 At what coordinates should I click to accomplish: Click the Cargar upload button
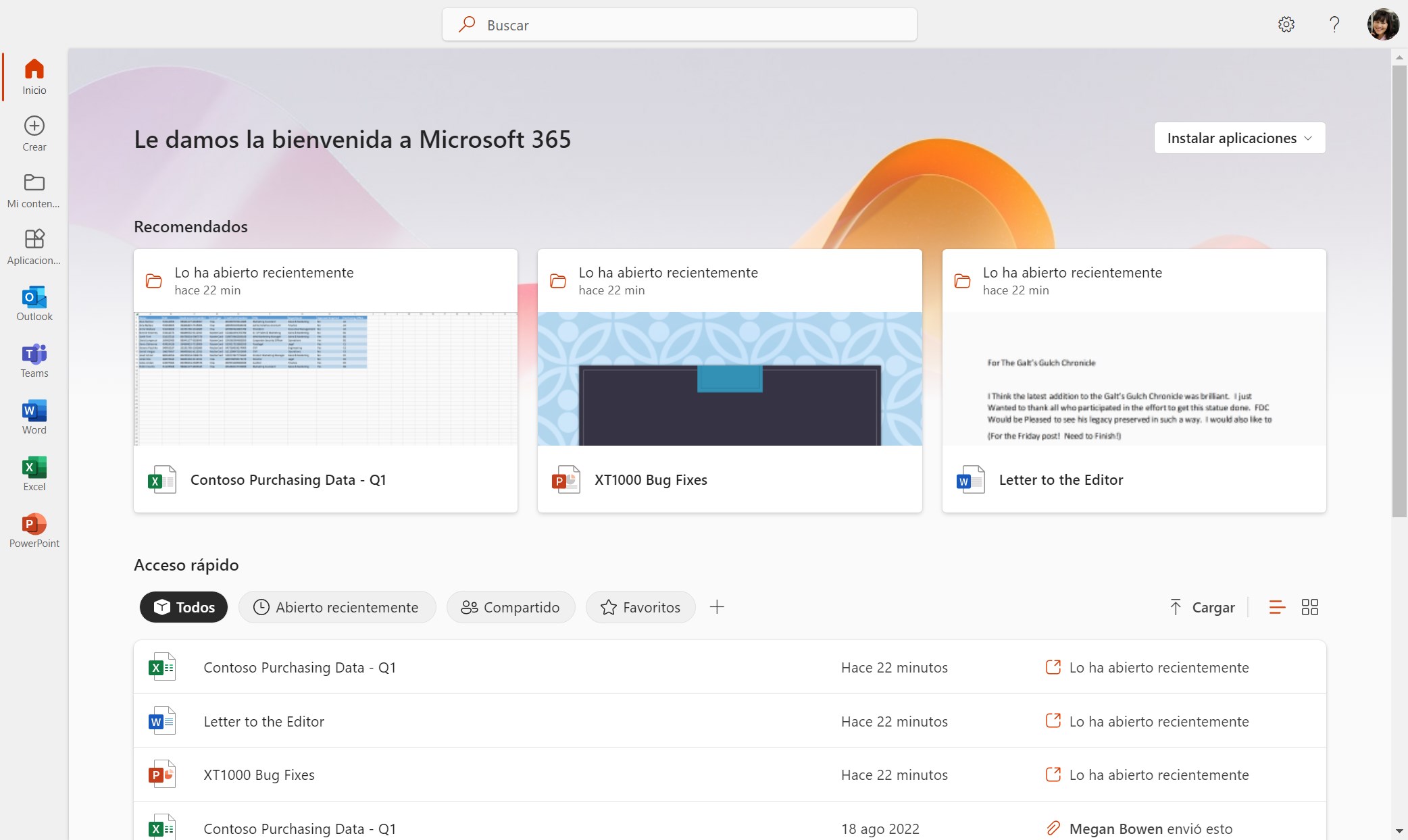click(1202, 607)
